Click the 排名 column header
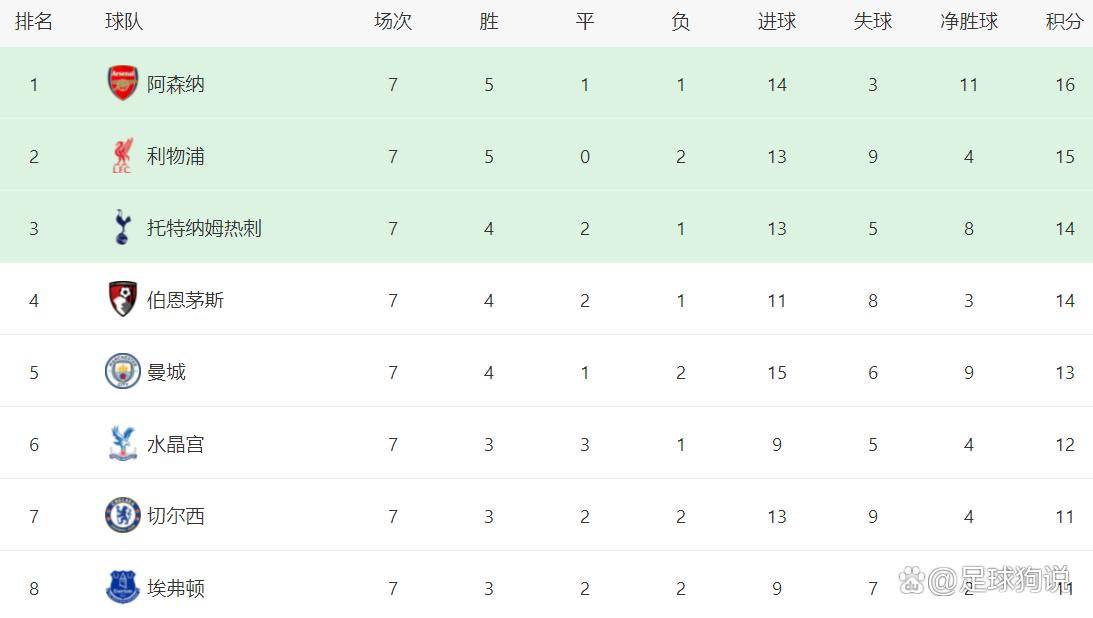 coord(33,22)
